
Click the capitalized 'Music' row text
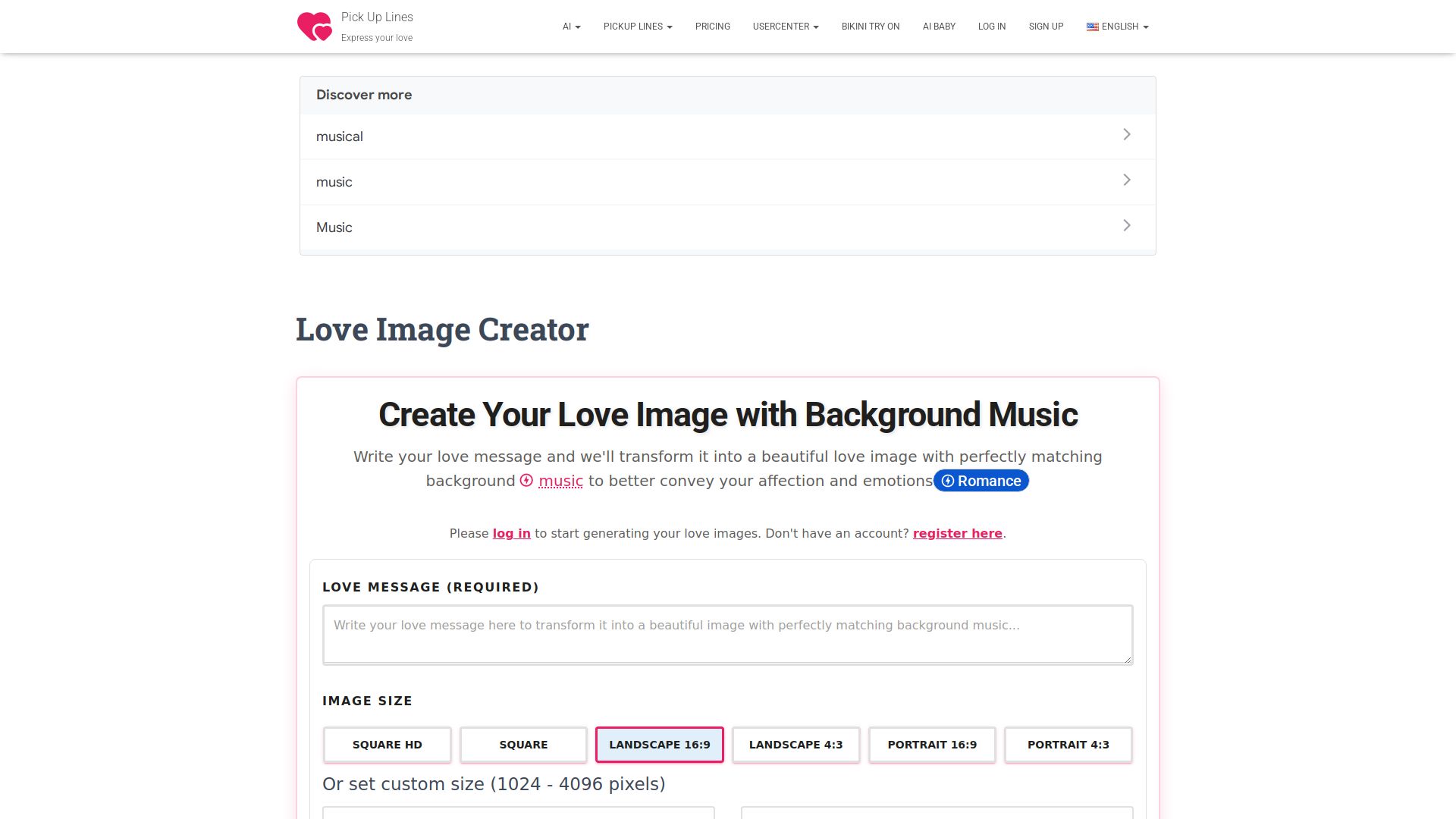tap(334, 227)
